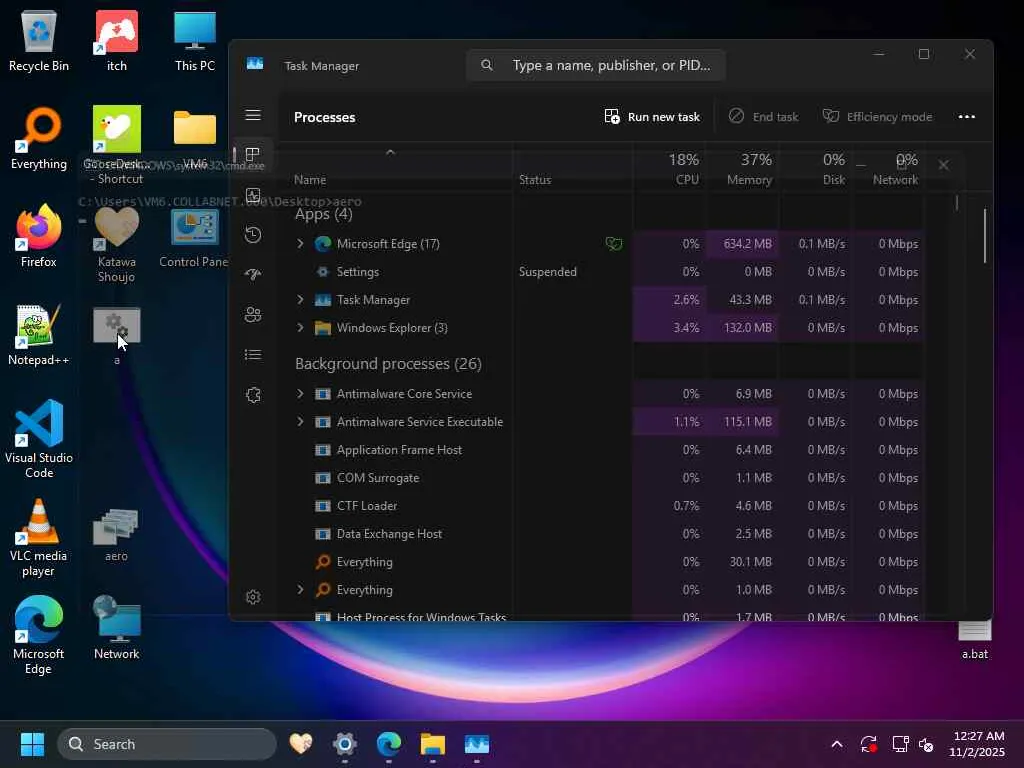Select the Control Panel desktop icon
The height and width of the screenshot is (768, 1024).
(x=195, y=238)
